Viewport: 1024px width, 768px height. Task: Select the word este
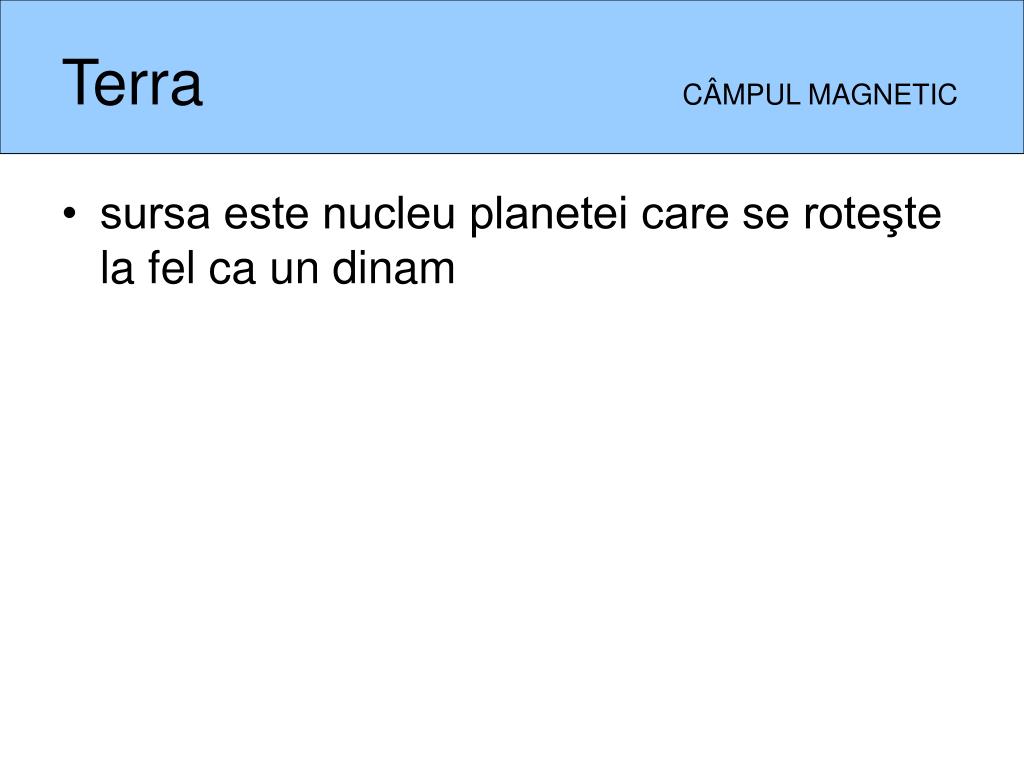(x=266, y=213)
